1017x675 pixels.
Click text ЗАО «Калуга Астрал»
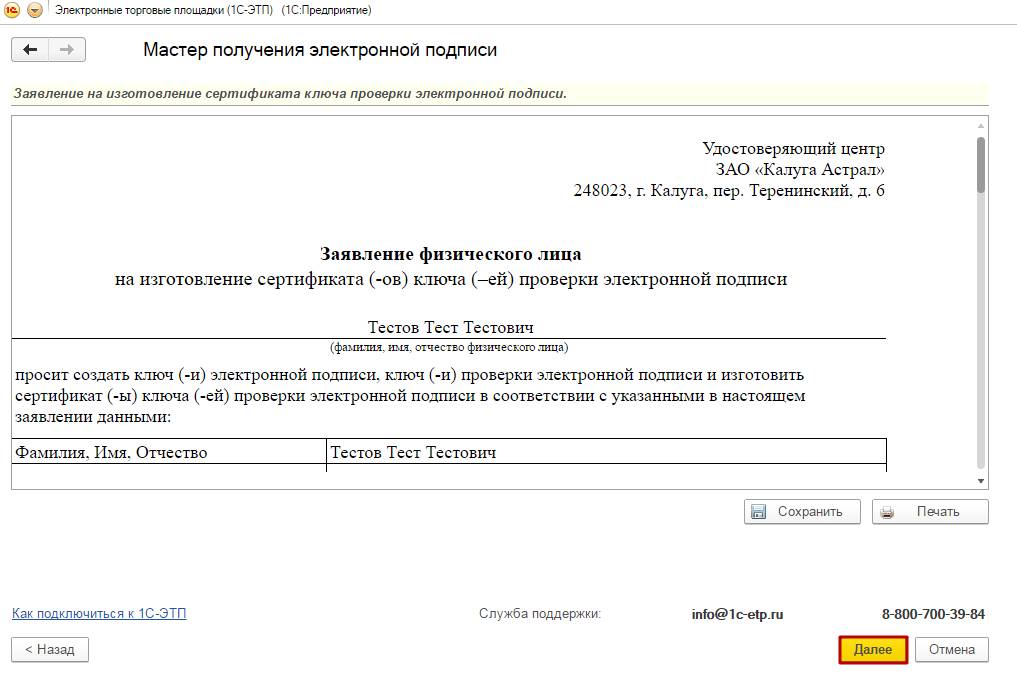[800, 169]
